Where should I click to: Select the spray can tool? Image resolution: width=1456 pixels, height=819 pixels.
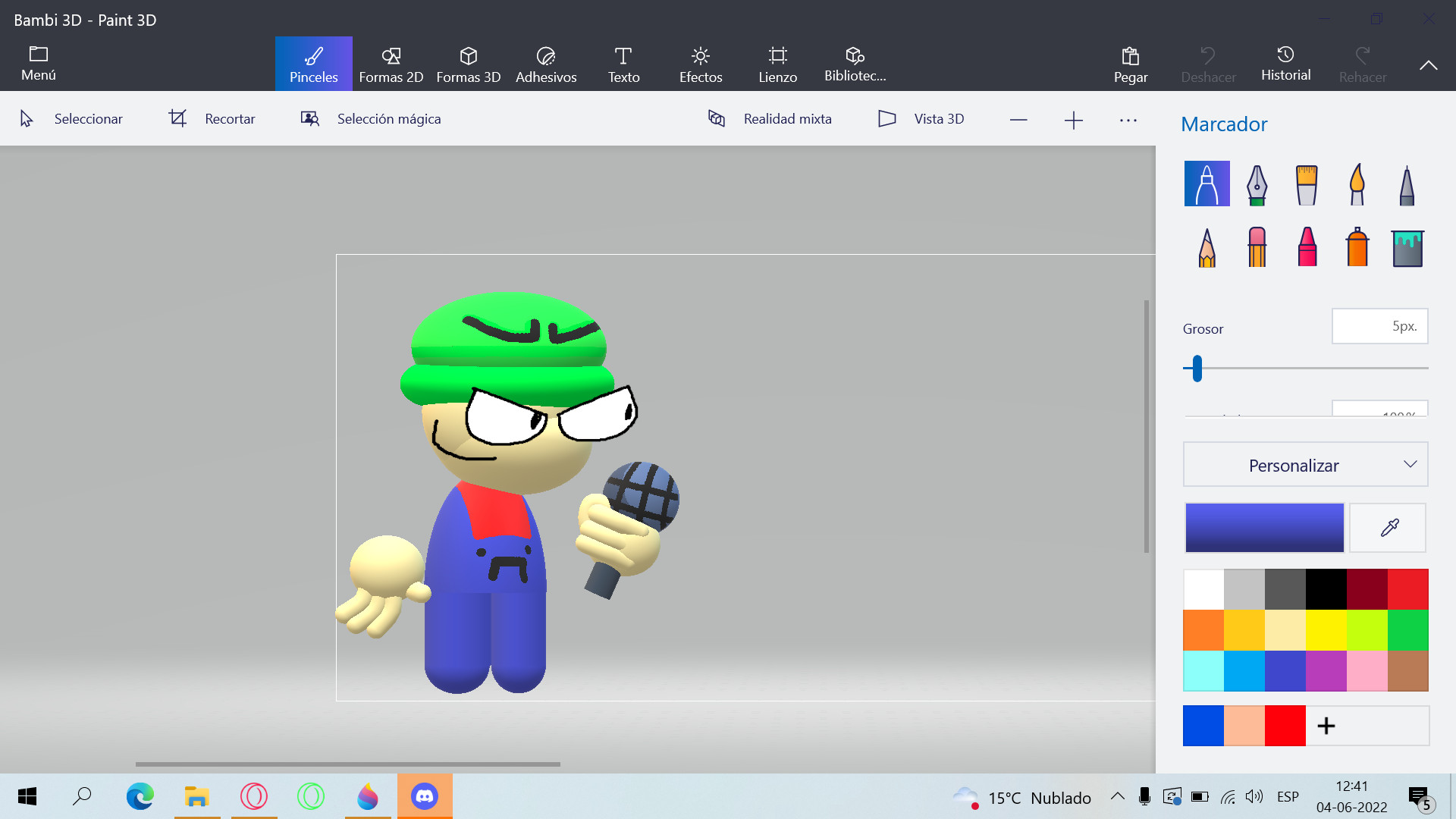click(1357, 246)
